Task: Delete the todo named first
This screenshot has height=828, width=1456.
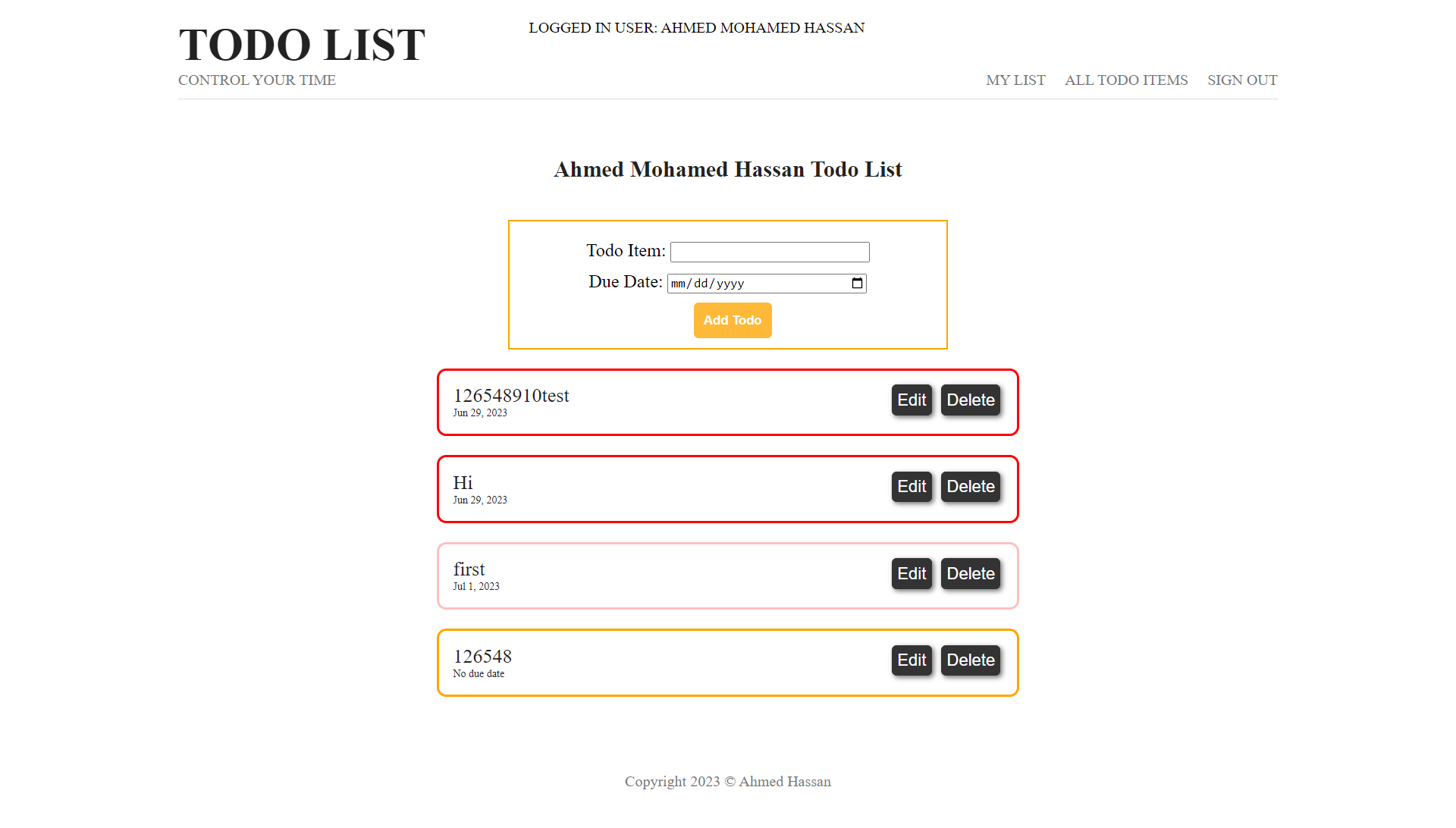Action: [x=970, y=574]
